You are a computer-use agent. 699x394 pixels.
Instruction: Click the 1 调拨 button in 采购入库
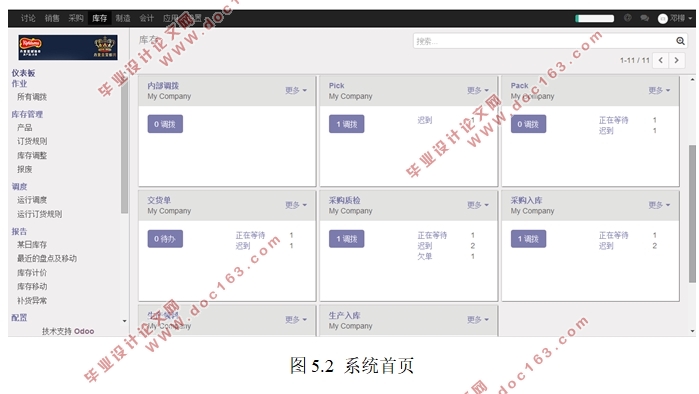click(x=528, y=239)
